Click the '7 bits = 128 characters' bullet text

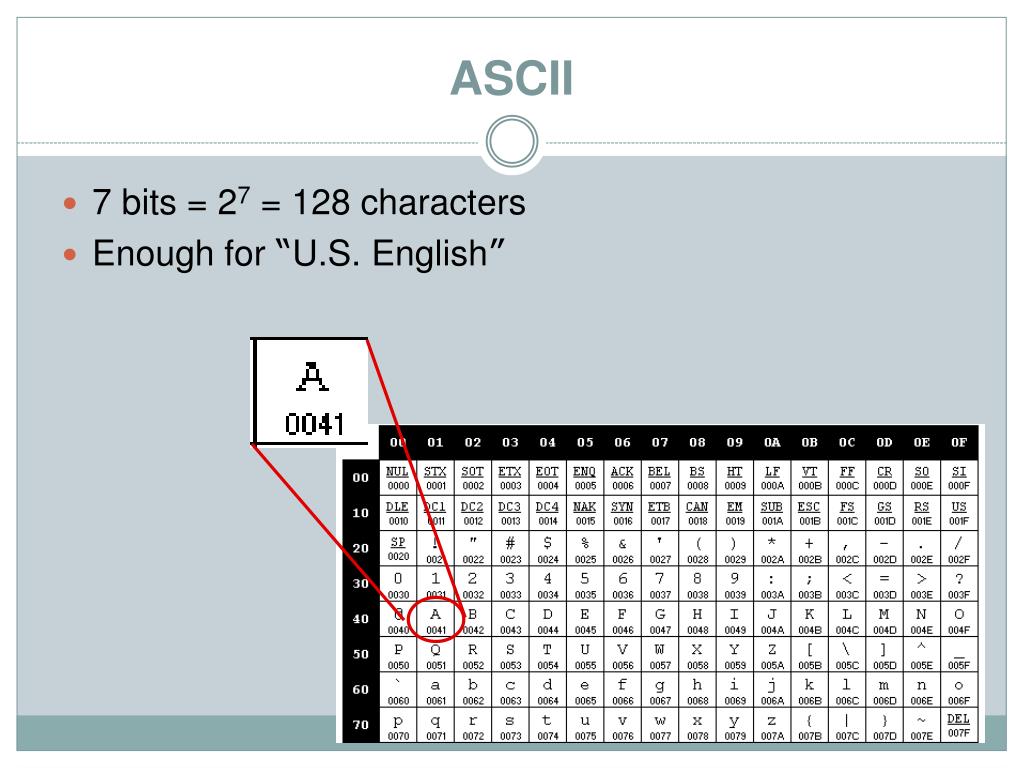[309, 202]
